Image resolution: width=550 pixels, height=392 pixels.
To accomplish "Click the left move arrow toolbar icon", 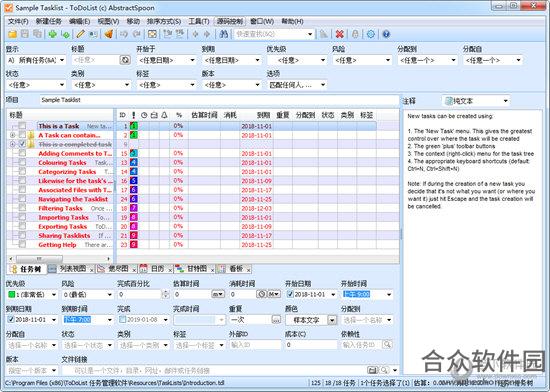I will coord(195,34).
